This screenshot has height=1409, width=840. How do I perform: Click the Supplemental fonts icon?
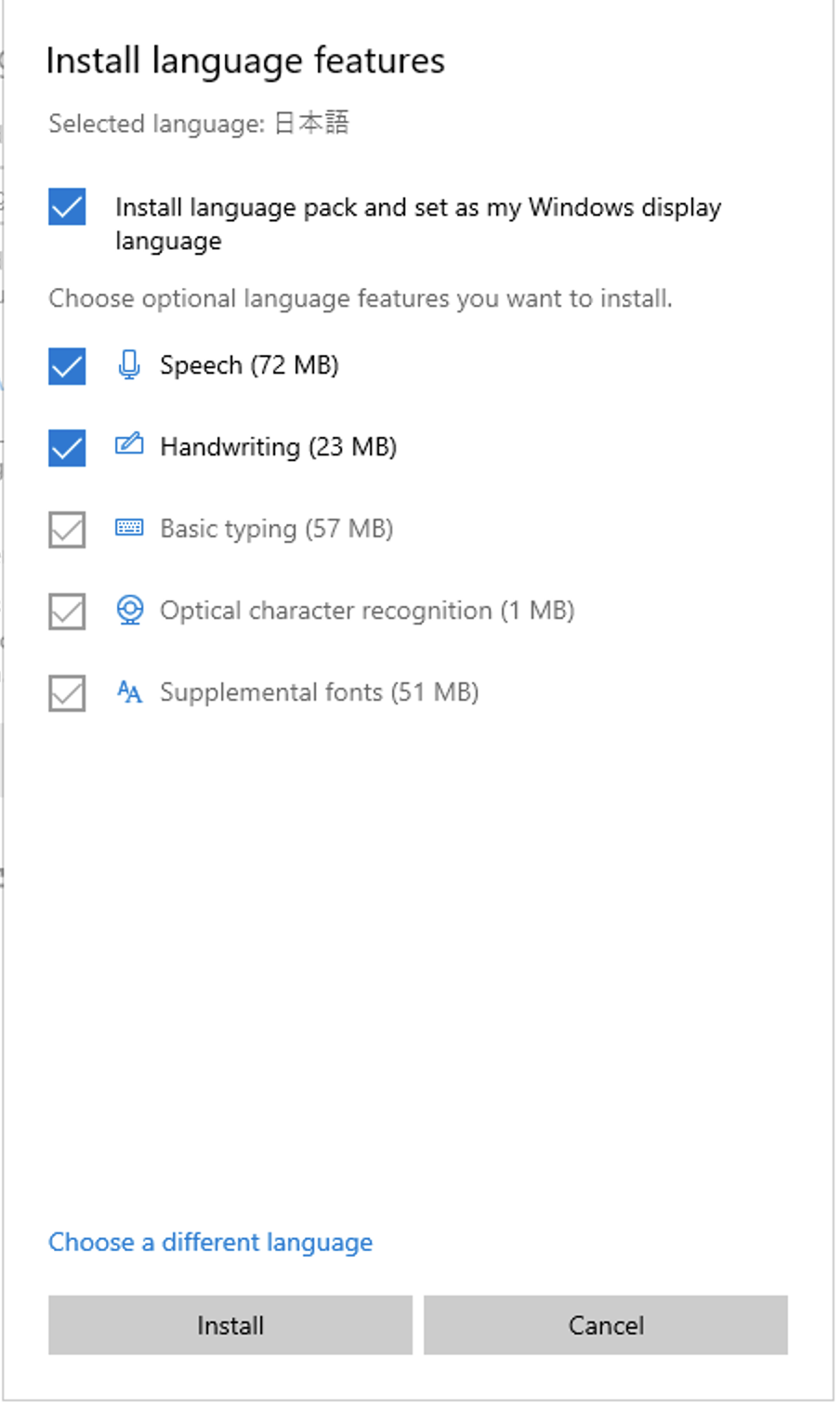129,691
